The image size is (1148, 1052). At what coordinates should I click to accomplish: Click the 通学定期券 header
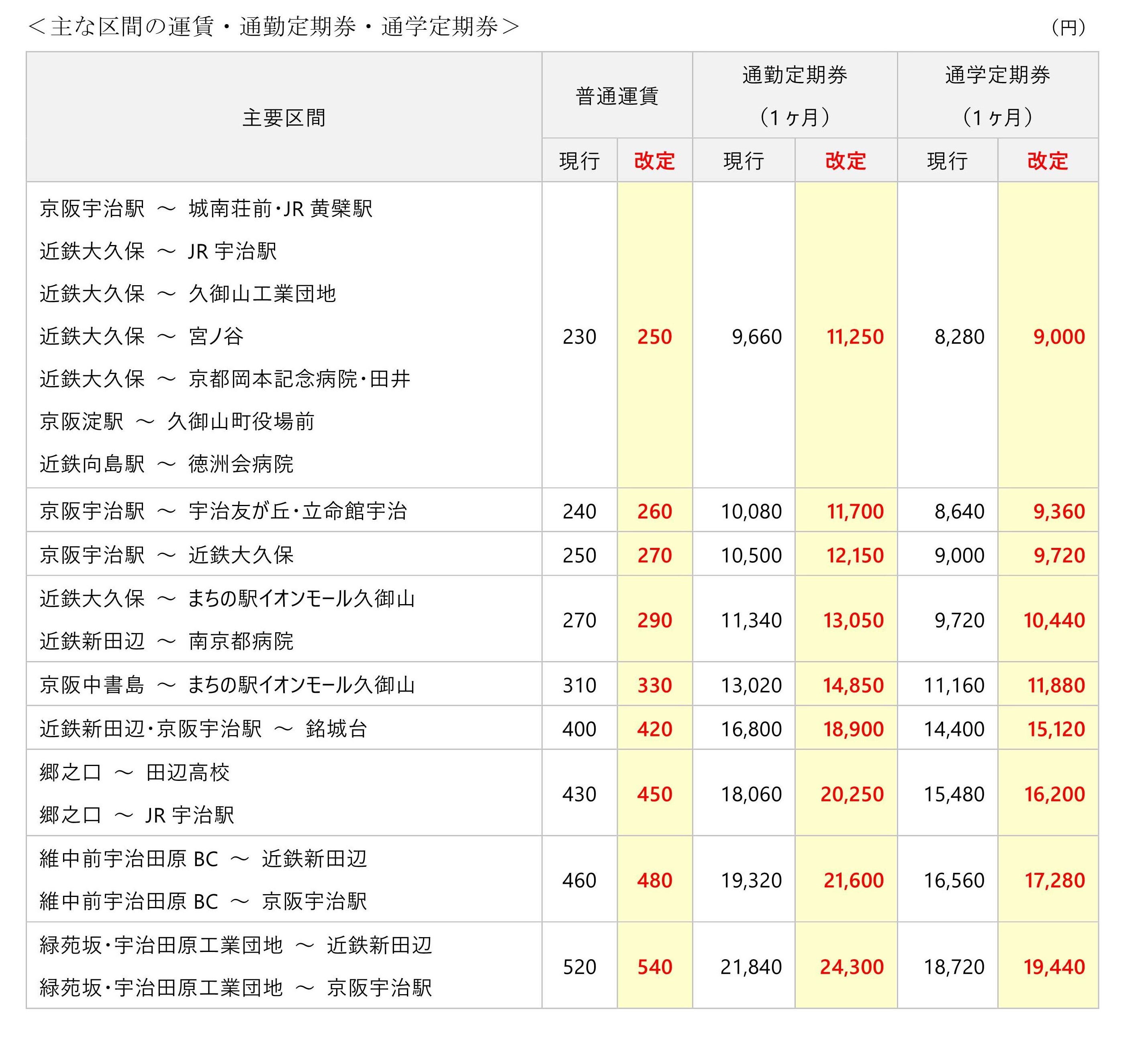point(998,75)
